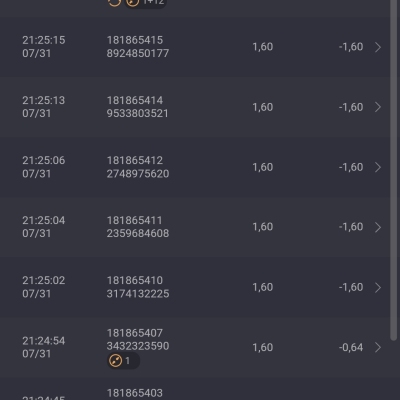Expand the 181865407 row with -0,64 result
The image size is (400, 400).
[378, 347]
